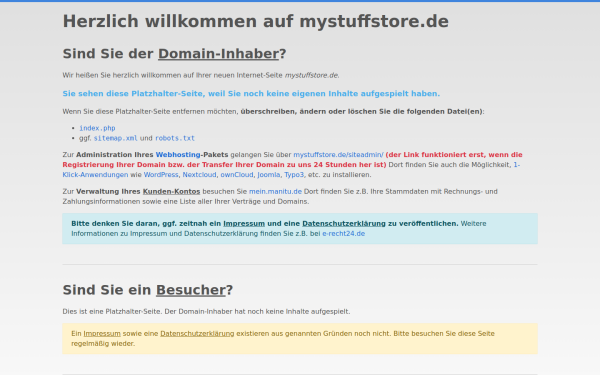Image resolution: width=600 pixels, height=375 pixels.
Task: Open the Joomla link
Action: tap(269, 174)
